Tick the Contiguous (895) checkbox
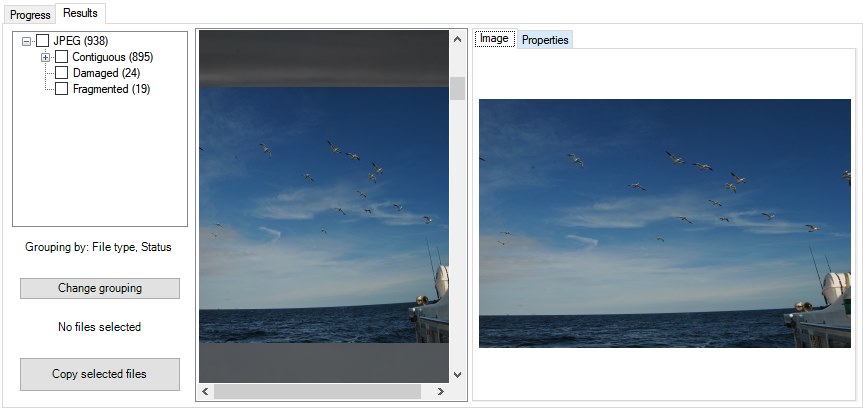Screen dimensions: 863x408 61,57
